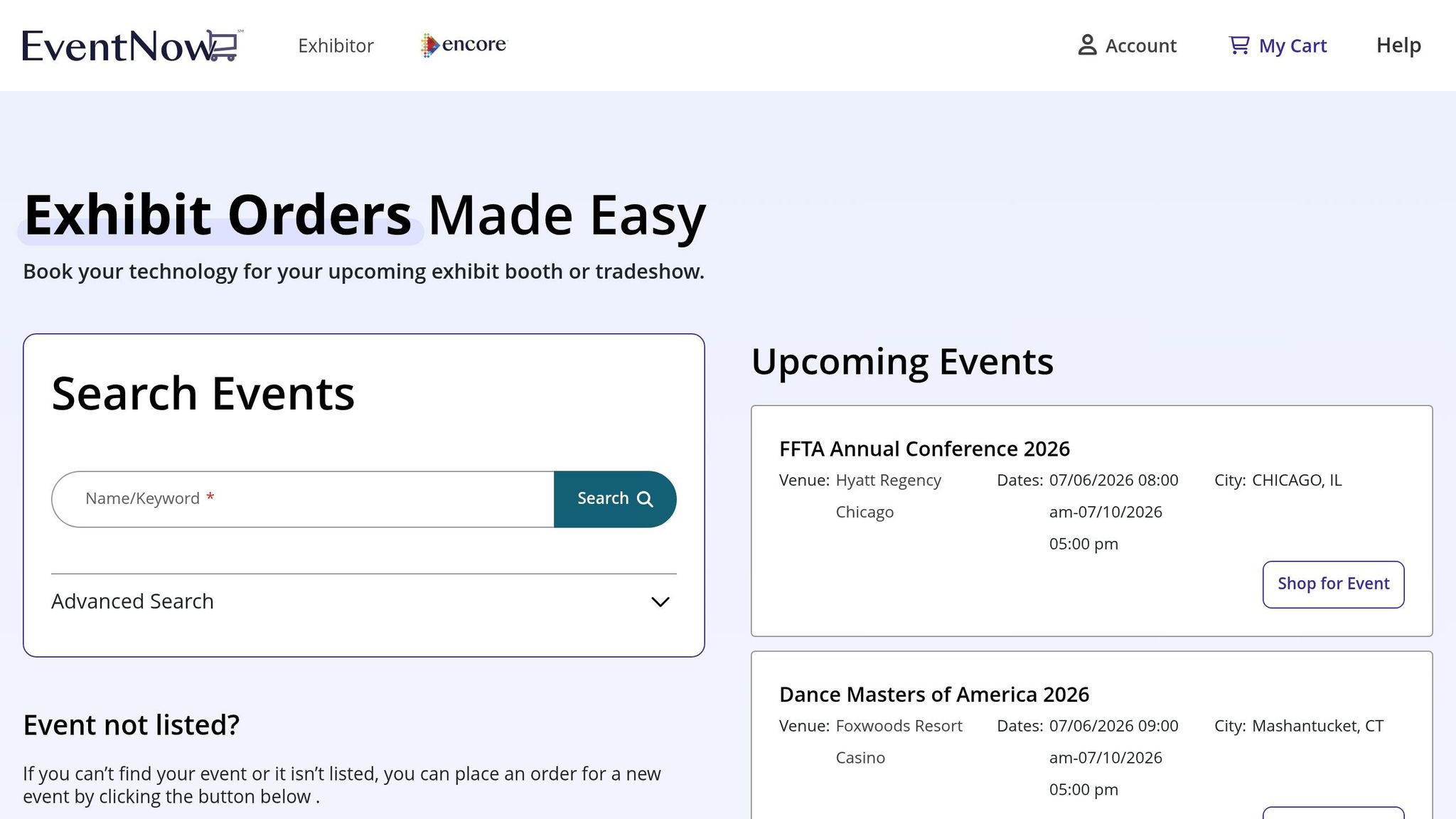Click FFTA dates 07/06/2026 08:00 text
The height and width of the screenshot is (819, 1456).
[1114, 480]
